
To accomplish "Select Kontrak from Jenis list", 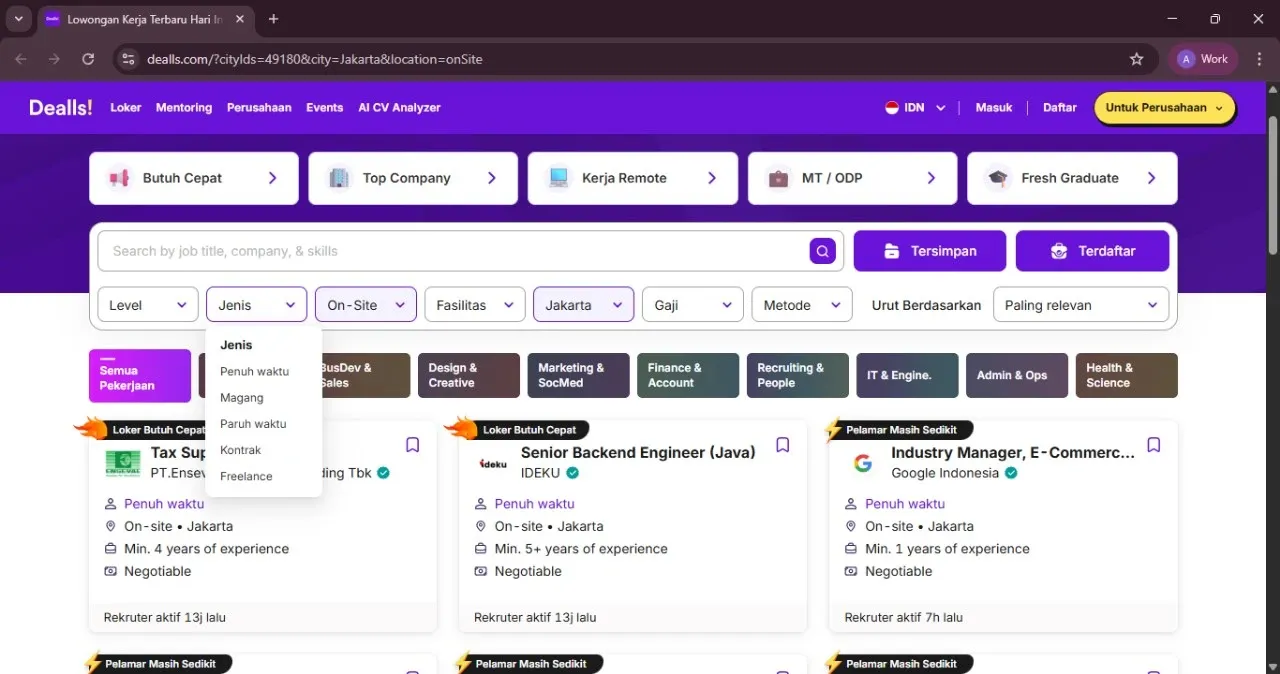I will (x=241, y=450).
